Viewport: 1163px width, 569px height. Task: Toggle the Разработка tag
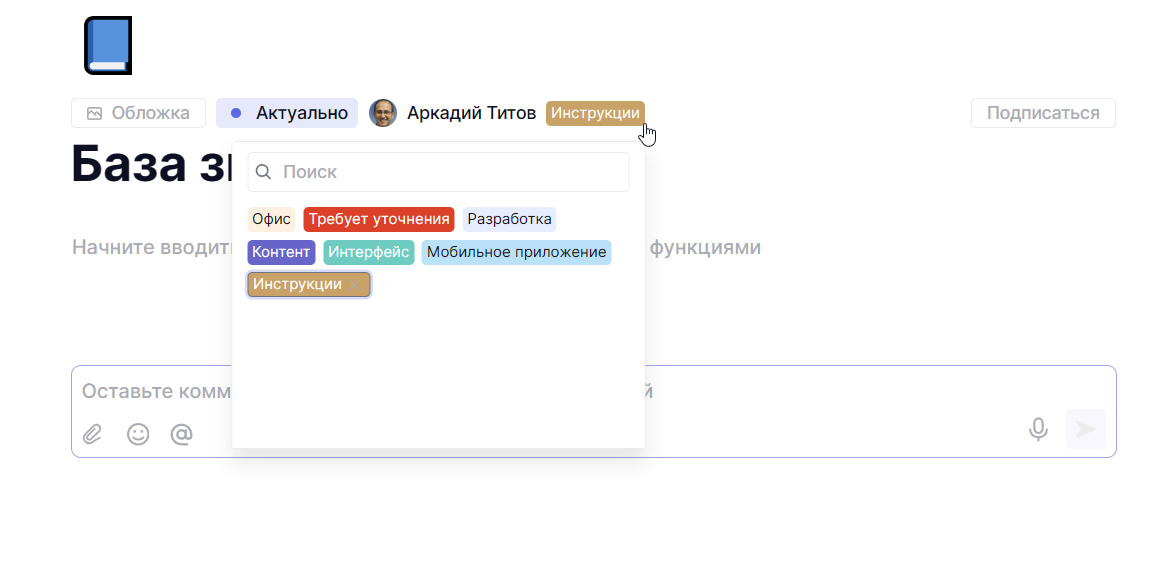[509, 219]
